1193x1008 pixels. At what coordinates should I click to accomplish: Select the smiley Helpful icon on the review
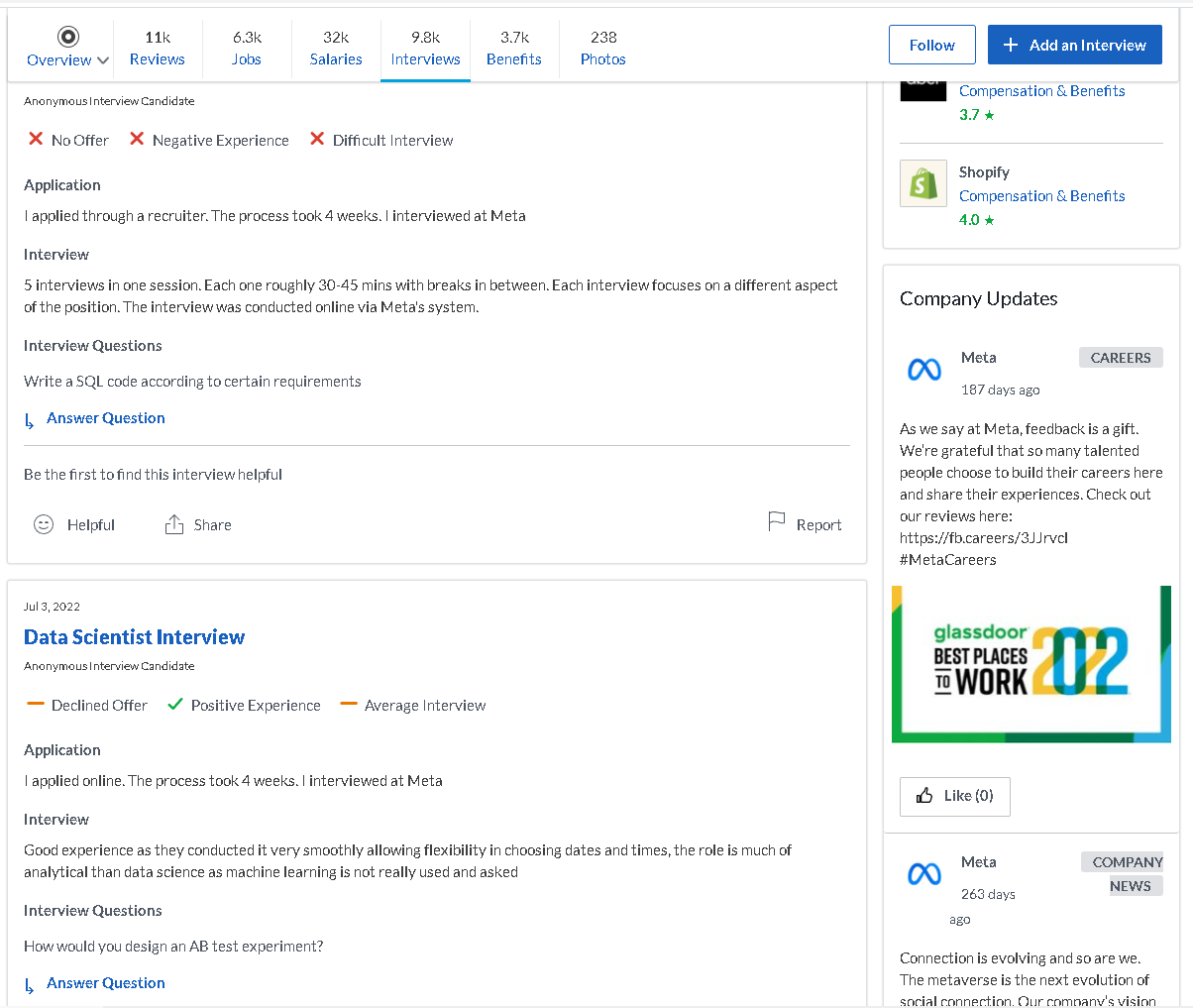pyautogui.click(x=44, y=523)
